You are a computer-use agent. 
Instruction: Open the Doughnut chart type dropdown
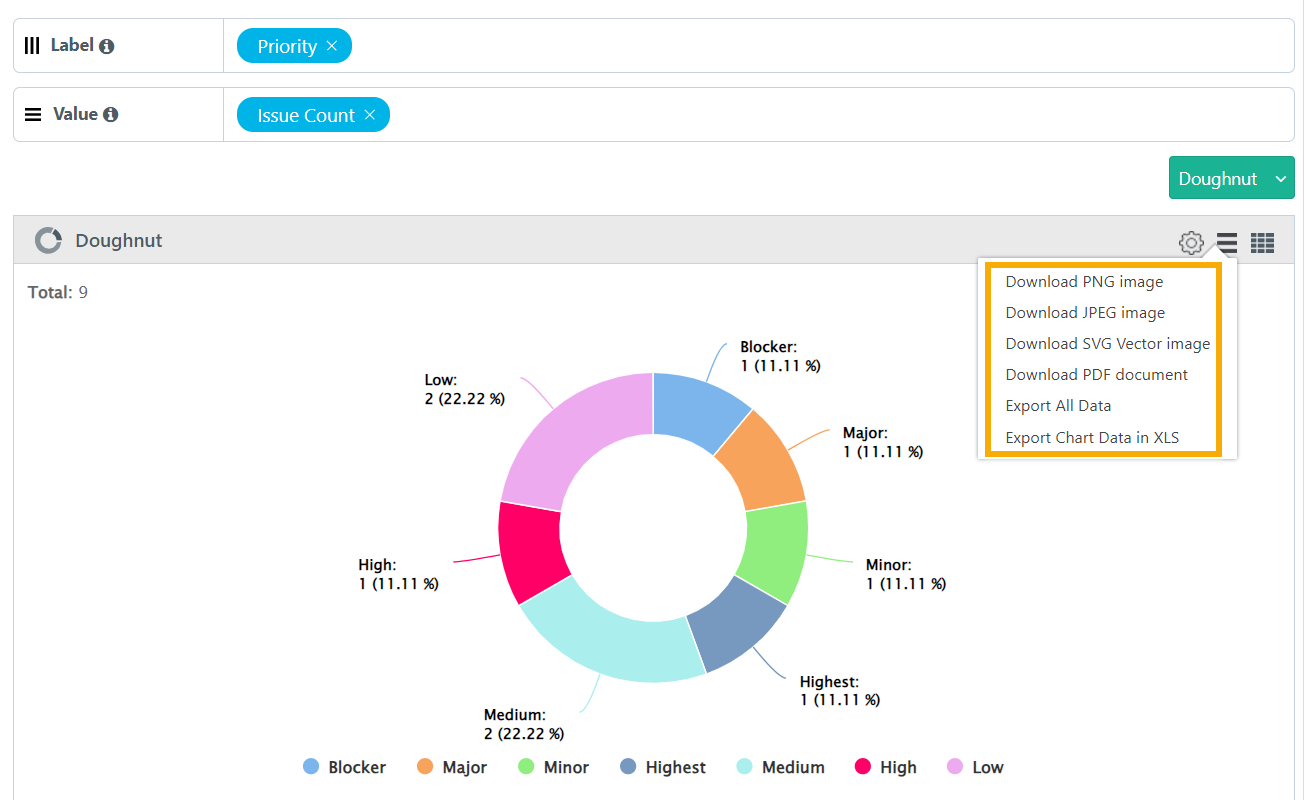click(1231, 178)
